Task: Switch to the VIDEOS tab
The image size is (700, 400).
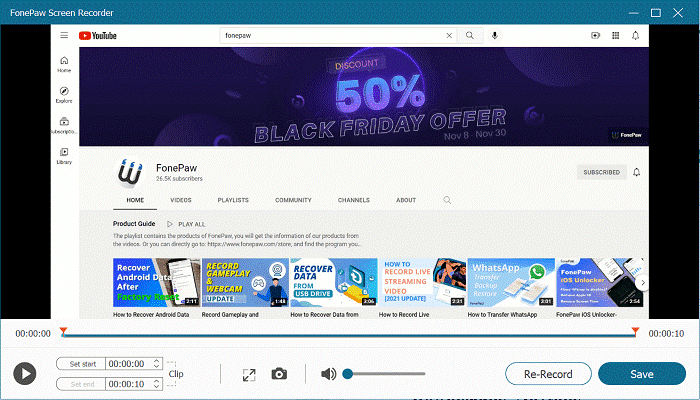Action: 181,200
